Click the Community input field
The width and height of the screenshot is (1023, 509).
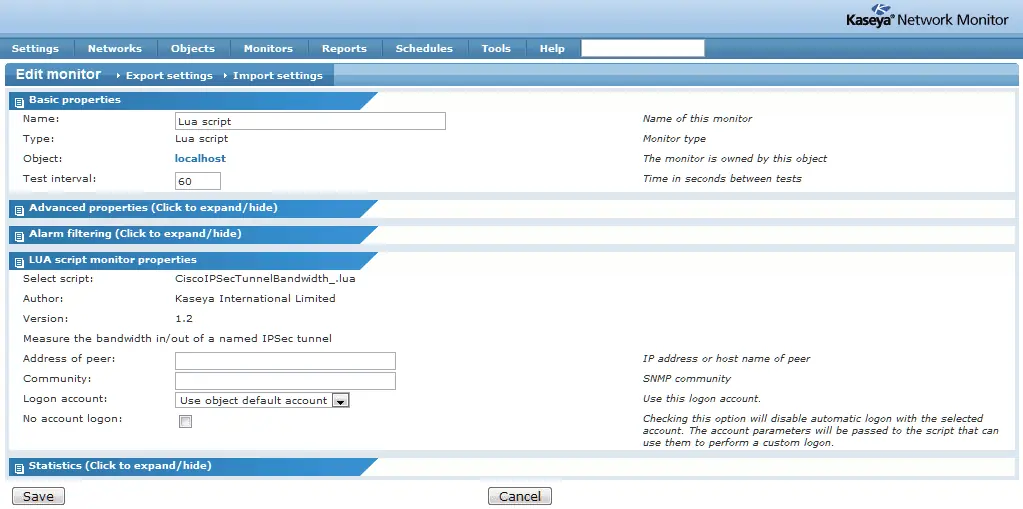pyautogui.click(x=285, y=380)
